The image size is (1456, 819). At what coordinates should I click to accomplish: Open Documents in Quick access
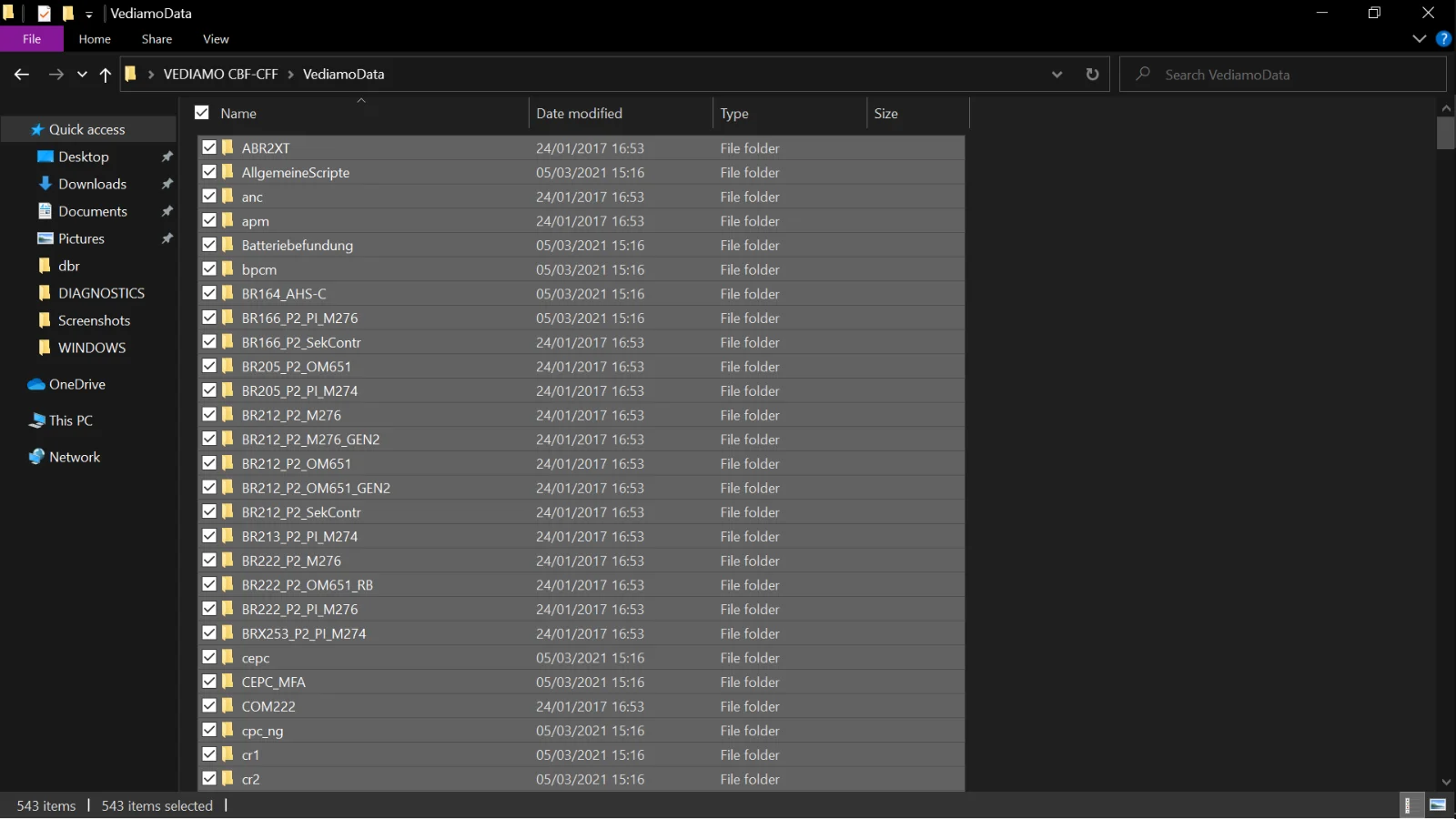[x=92, y=211]
